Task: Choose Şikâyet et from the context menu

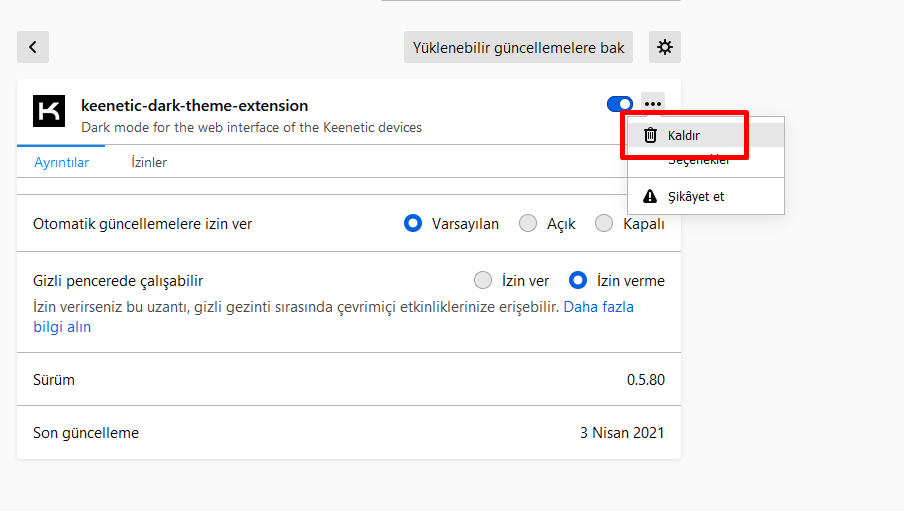Action: pyautogui.click(x=706, y=196)
